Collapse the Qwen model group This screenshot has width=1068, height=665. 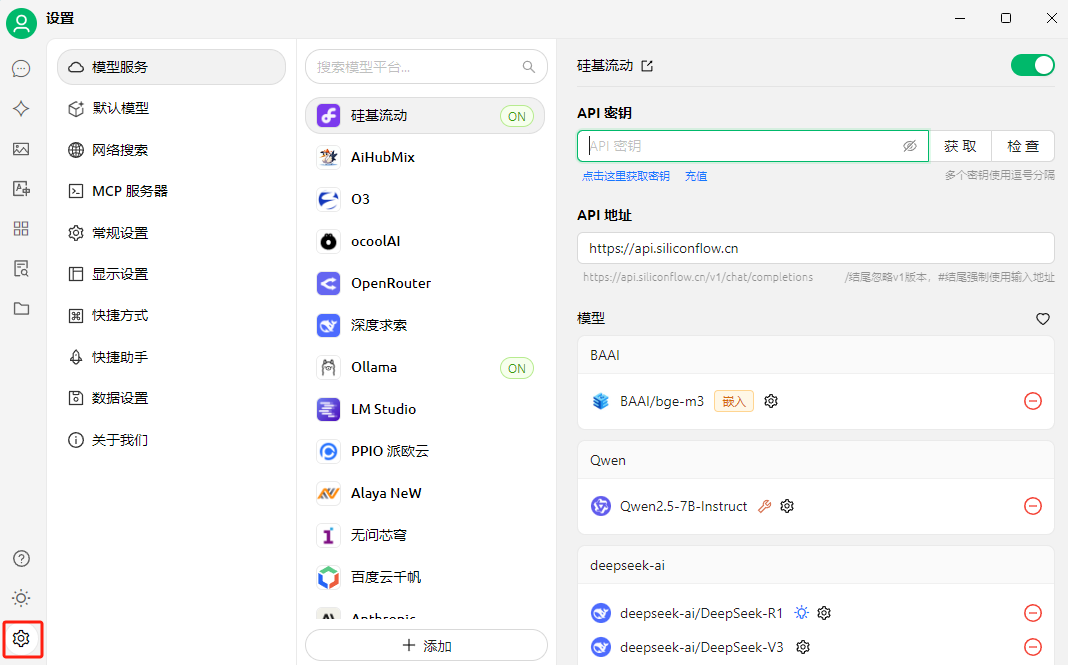815,460
